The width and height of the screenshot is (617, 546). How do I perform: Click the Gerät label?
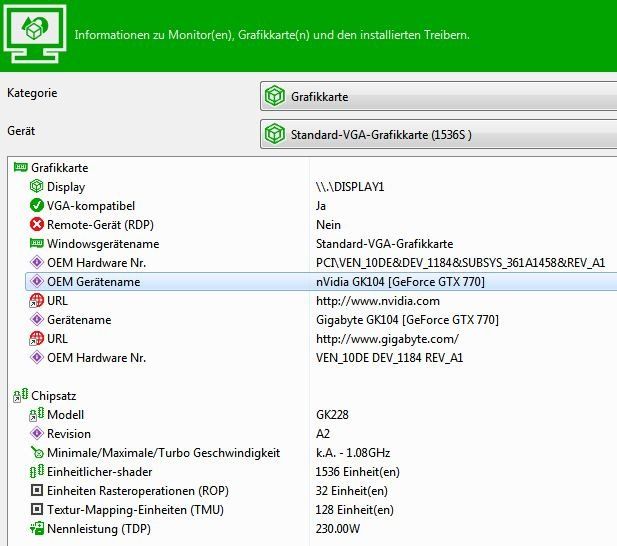pyautogui.click(x=21, y=131)
